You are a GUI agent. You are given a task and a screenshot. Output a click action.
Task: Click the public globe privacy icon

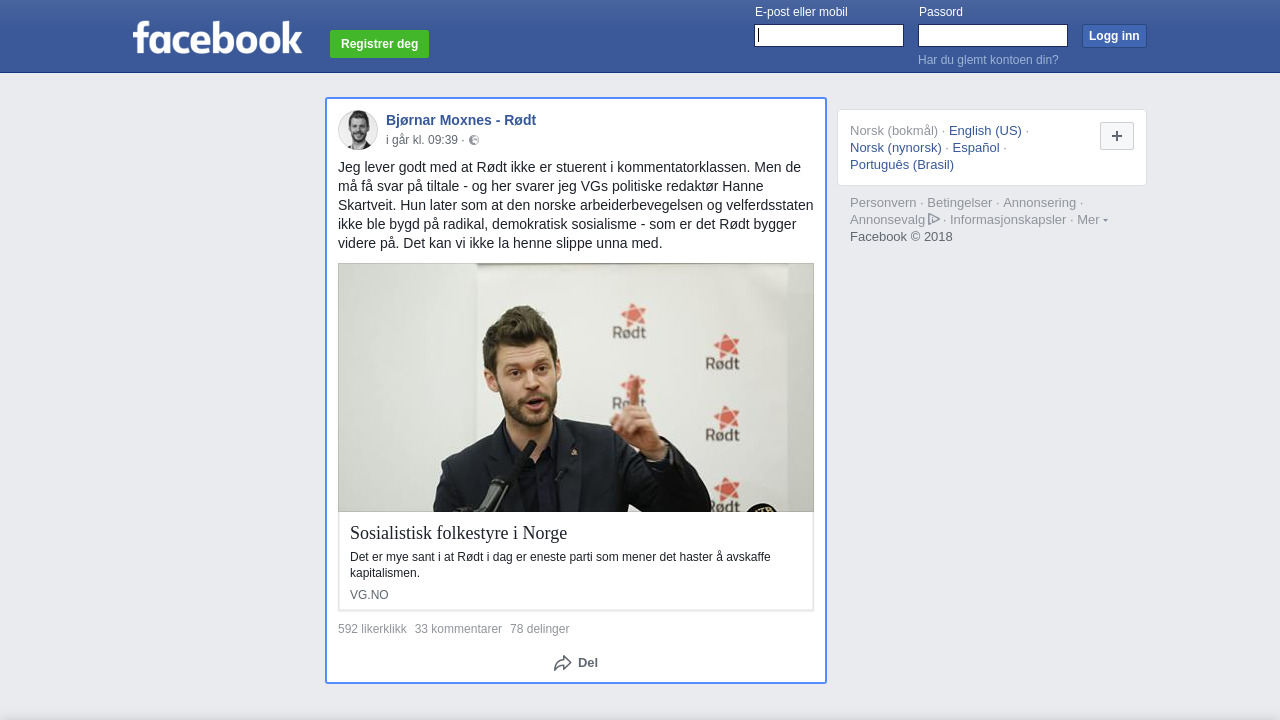point(474,141)
